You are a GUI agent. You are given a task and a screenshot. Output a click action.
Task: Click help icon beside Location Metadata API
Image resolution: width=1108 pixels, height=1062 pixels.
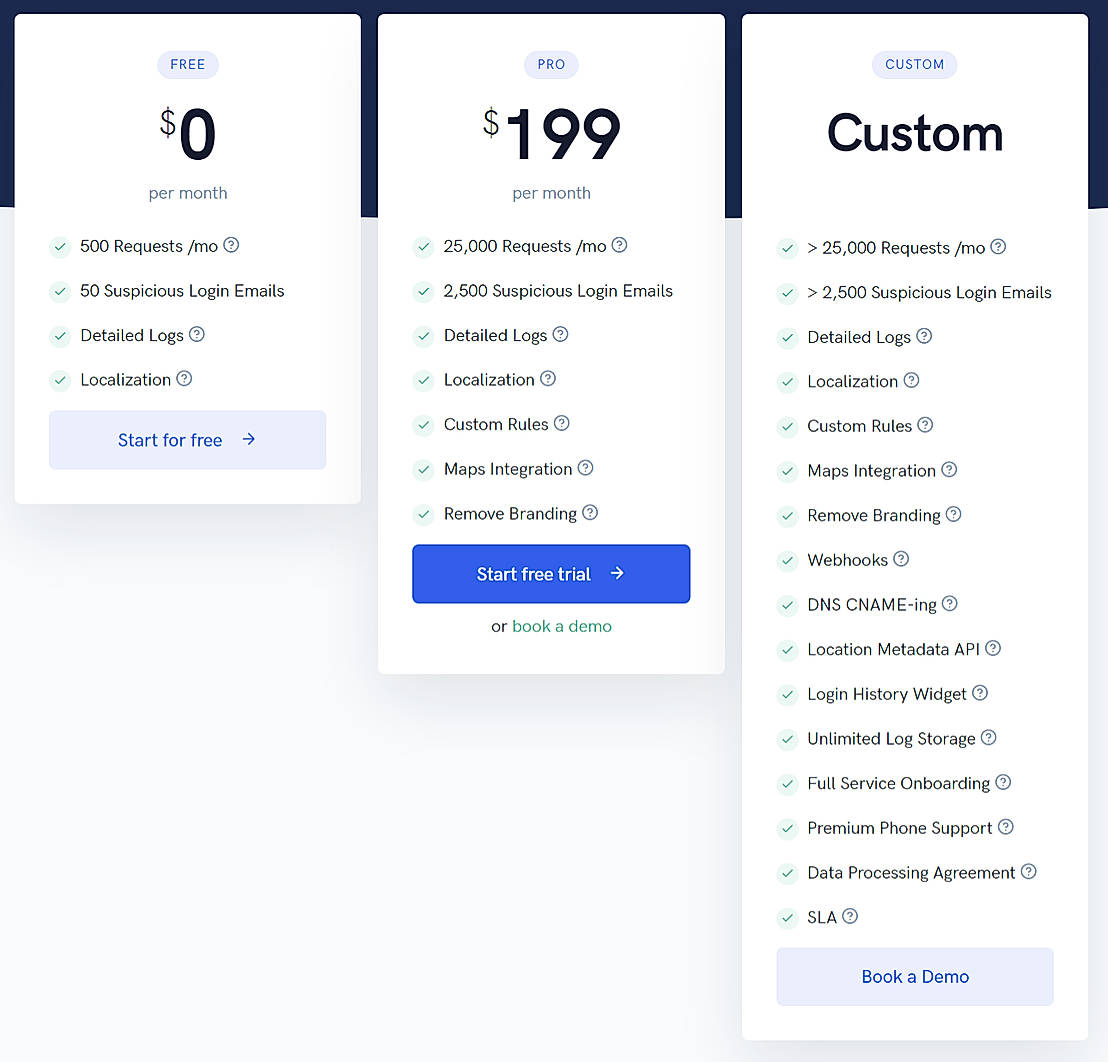[993, 648]
